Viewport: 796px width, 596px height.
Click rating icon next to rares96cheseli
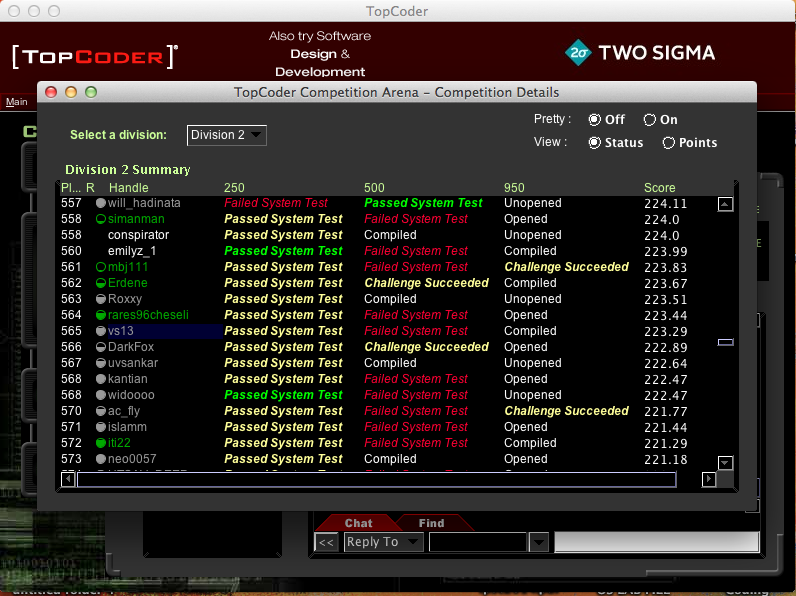pos(101,315)
